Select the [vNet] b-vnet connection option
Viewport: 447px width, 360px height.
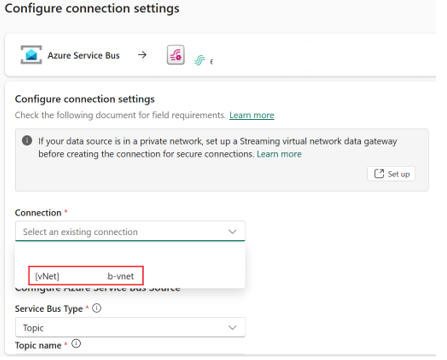(86, 276)
